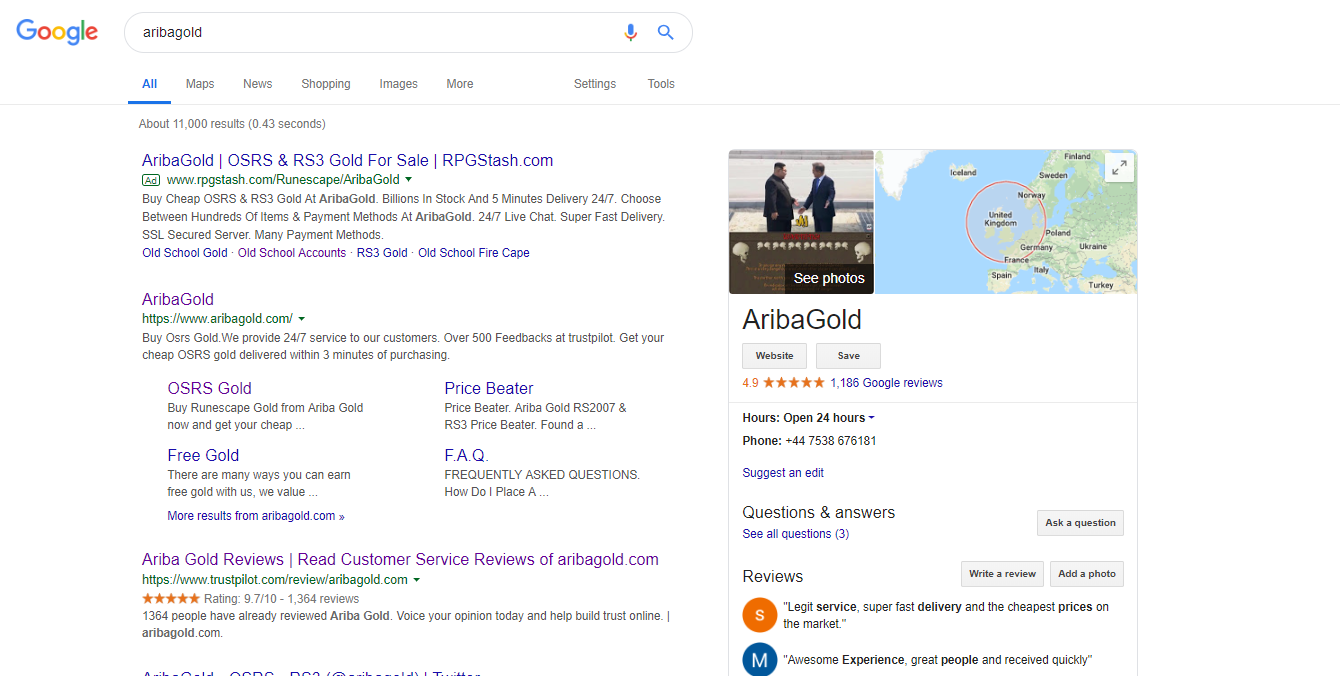Click the green www.rpgstash.com/Runescape/AribaGold URL
Viewport: 1340px width, 676px height.
283,180
